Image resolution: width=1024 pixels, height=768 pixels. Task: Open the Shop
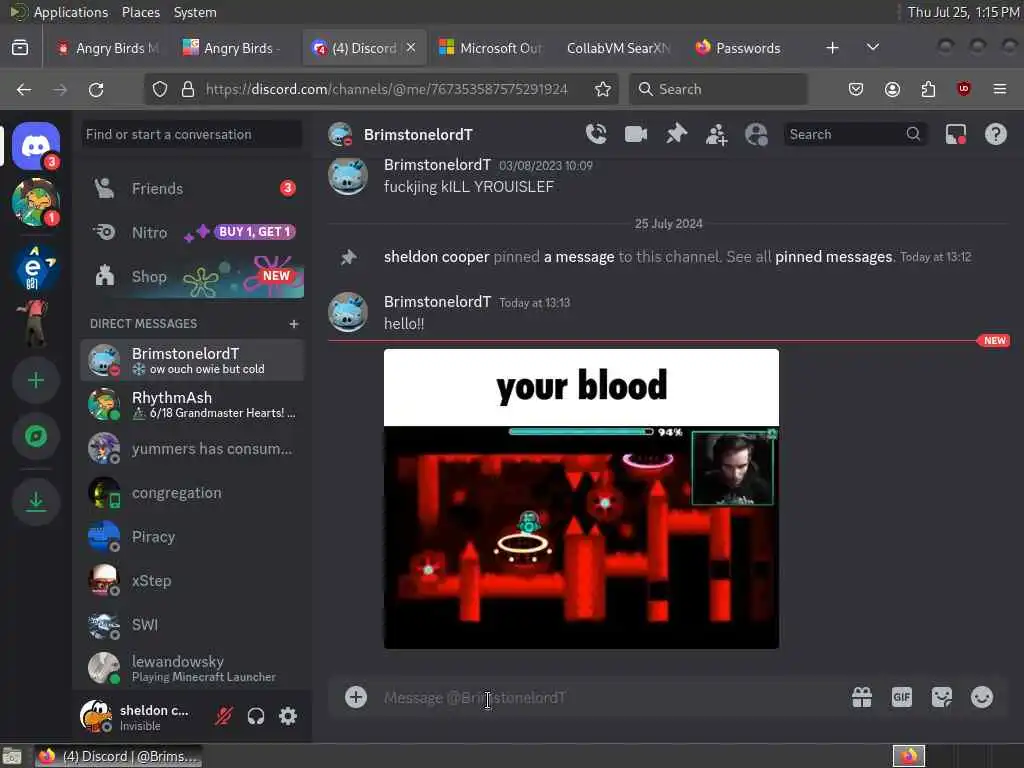(x=192, y=276)
